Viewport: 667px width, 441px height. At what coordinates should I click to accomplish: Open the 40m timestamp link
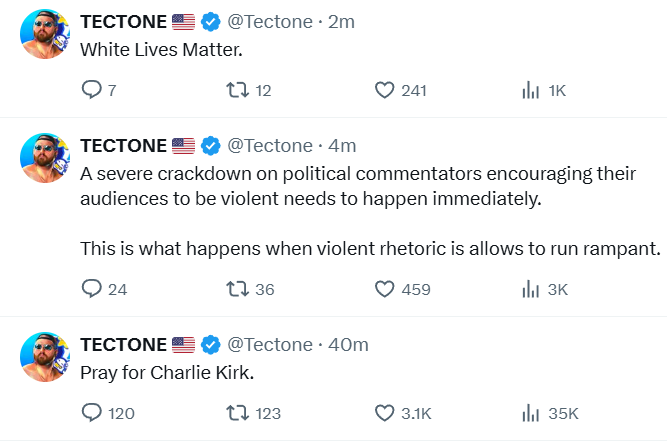click(348, 344)
